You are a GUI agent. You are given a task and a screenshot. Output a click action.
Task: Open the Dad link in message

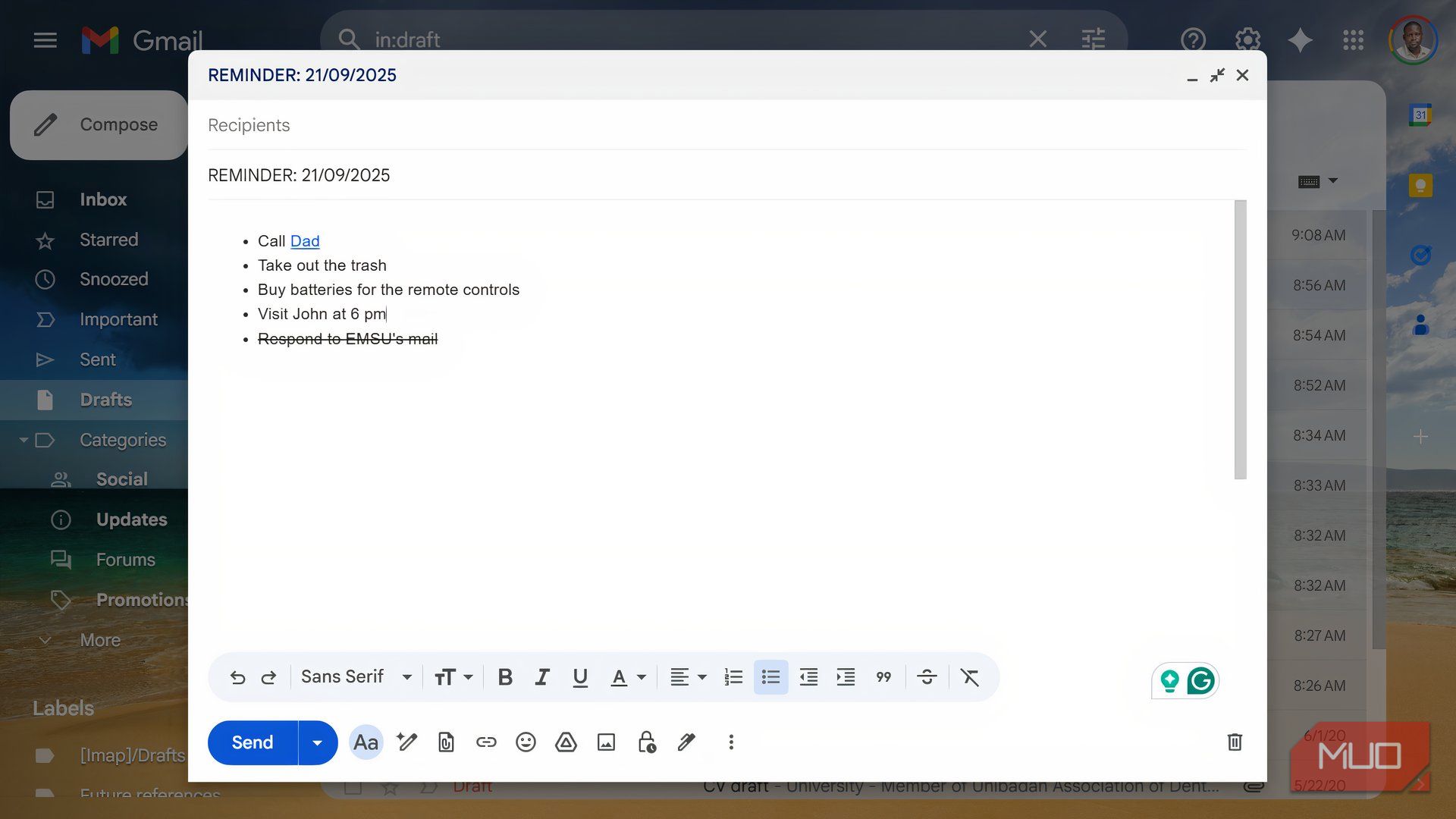click(x=305, y=241)
